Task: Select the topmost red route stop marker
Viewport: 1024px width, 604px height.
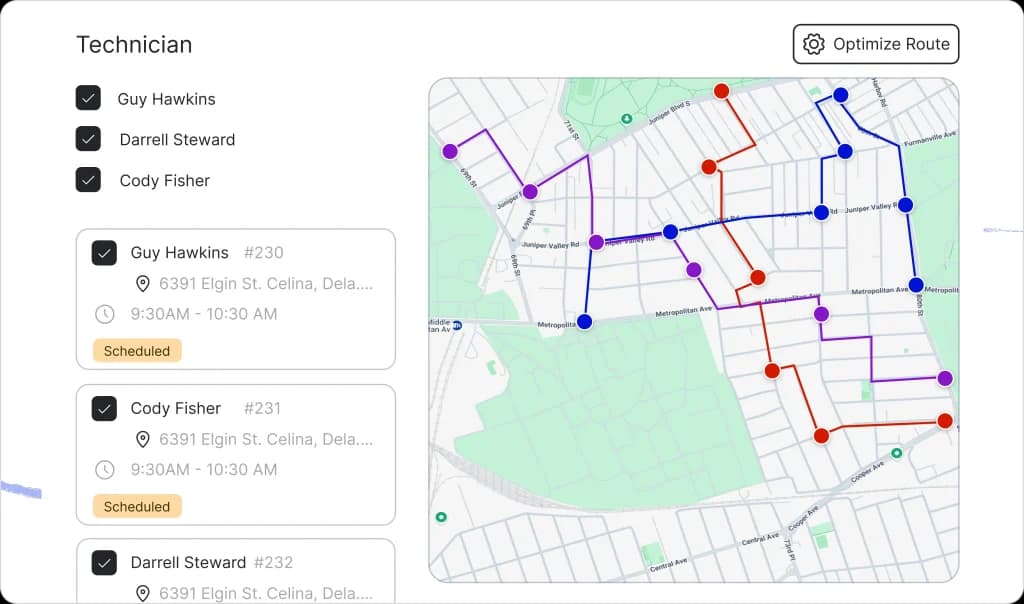Action: point(721,91)
